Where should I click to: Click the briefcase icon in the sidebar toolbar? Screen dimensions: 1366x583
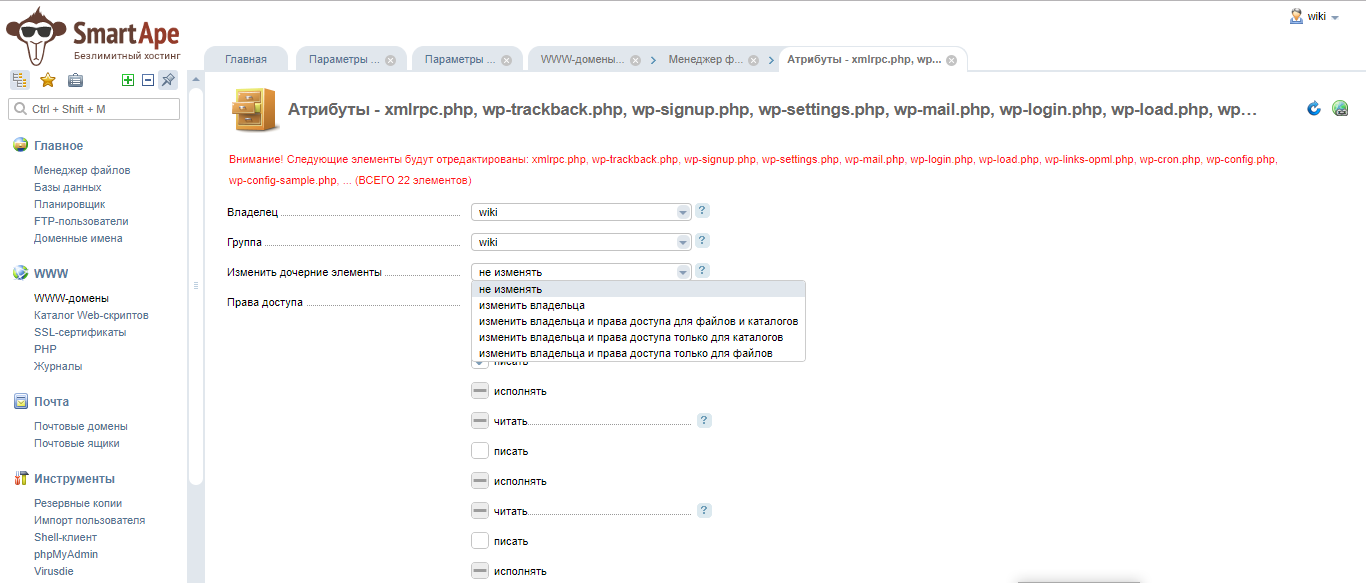tap(75, 80)
